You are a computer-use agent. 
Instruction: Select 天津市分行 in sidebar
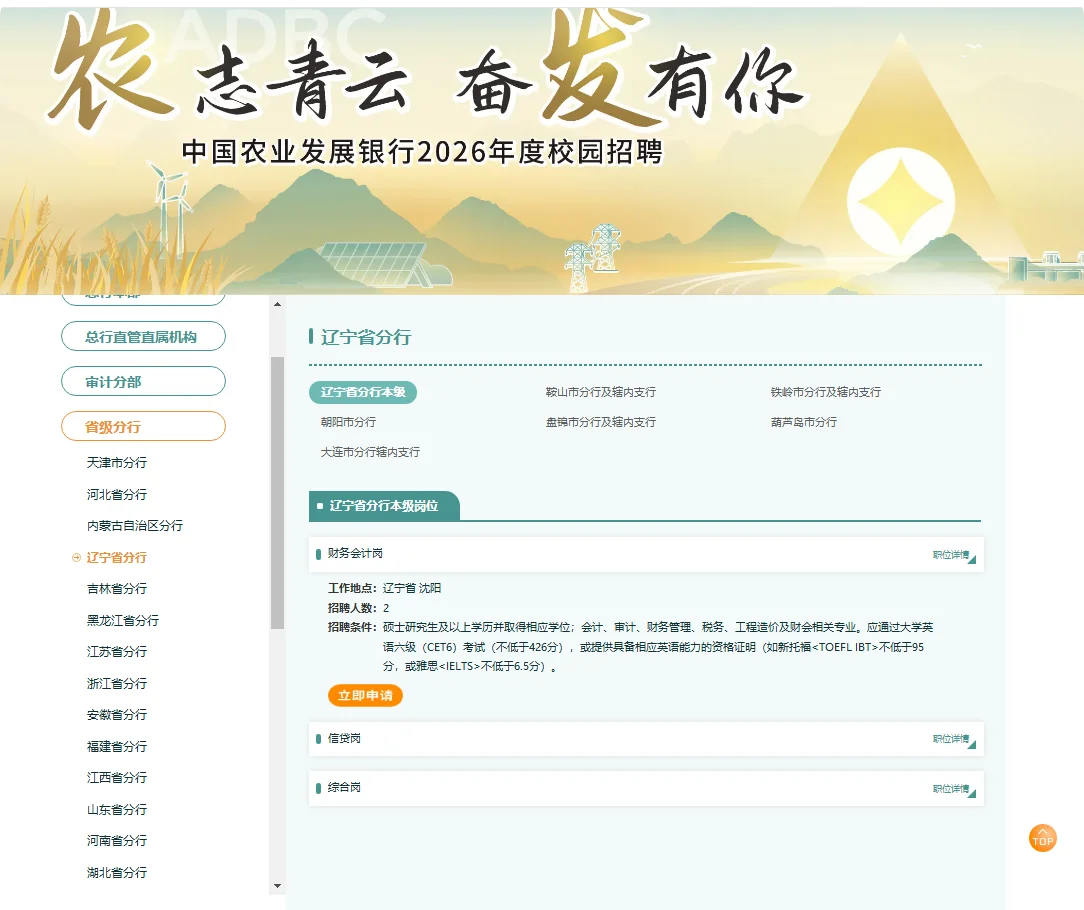(117, 463)
